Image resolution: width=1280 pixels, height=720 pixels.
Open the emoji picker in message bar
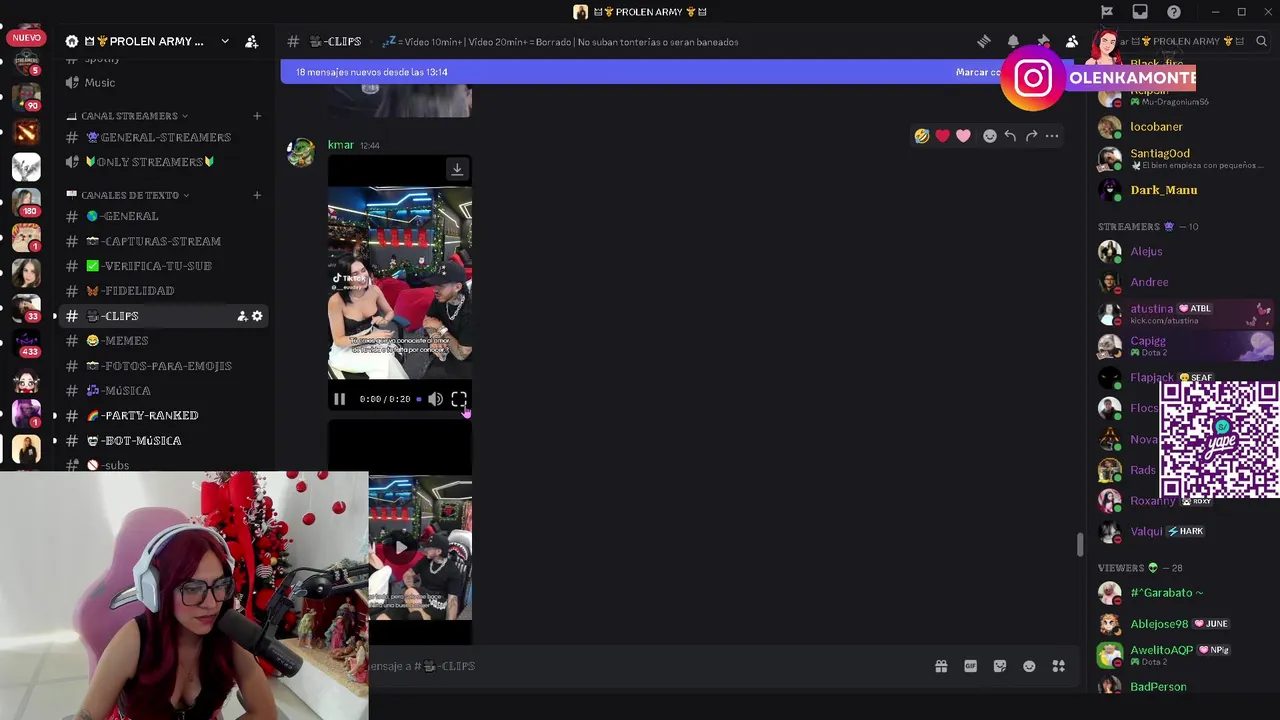1029,666
